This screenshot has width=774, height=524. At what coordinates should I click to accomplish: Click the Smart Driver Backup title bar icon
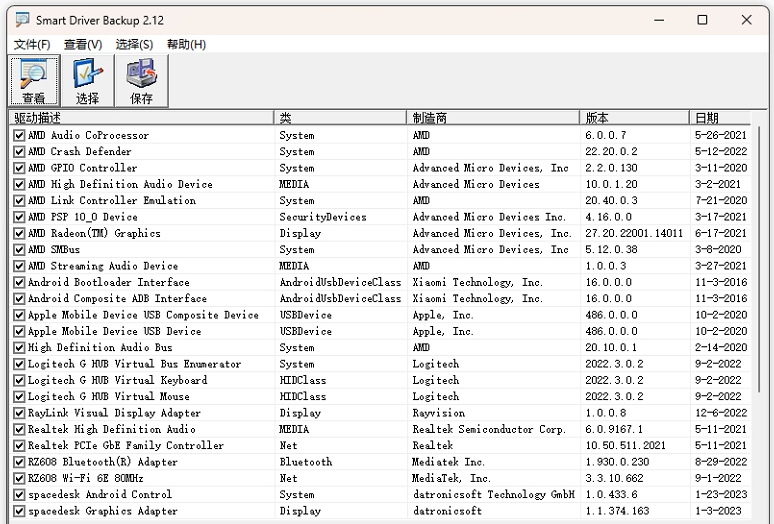22,20
